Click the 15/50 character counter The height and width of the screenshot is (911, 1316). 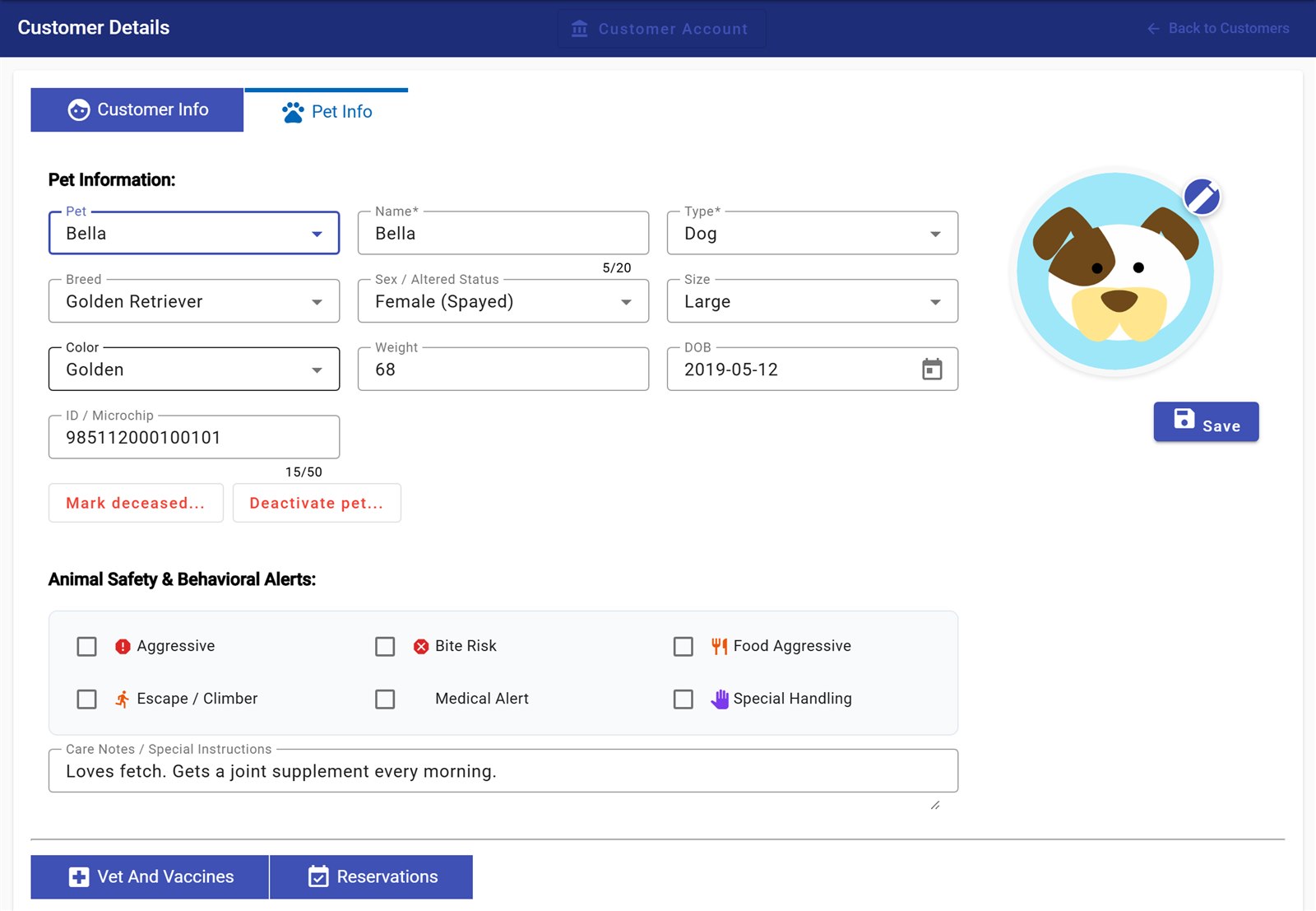(304, 472)
